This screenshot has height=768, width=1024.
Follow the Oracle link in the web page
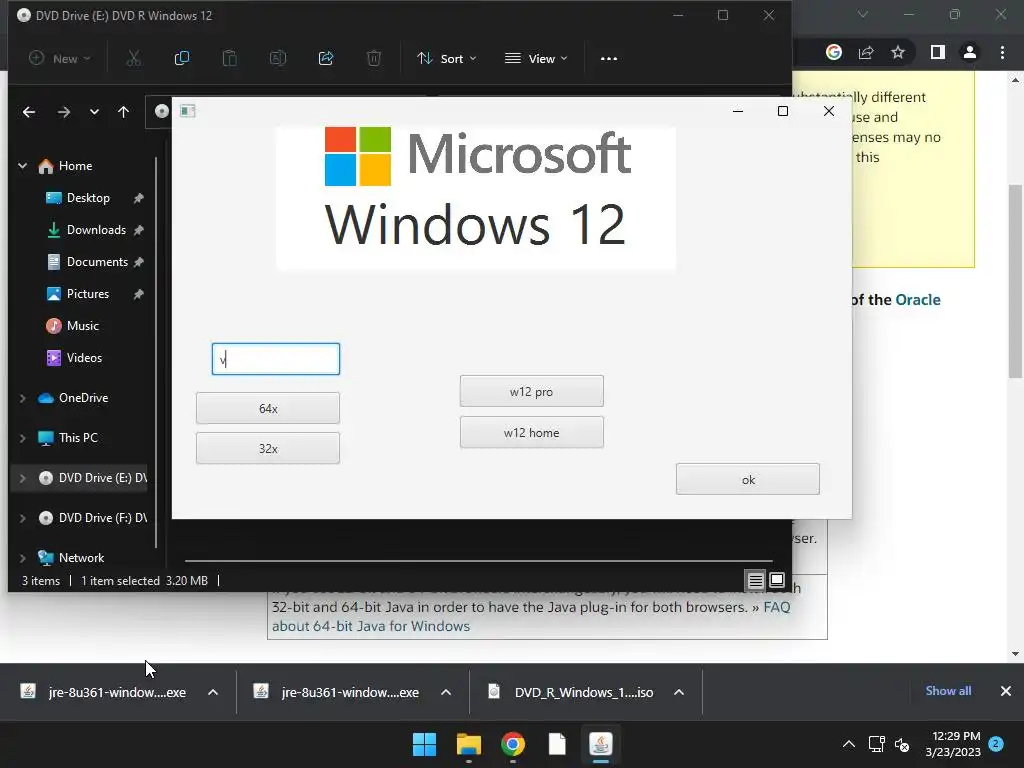(x=918, y=300)
